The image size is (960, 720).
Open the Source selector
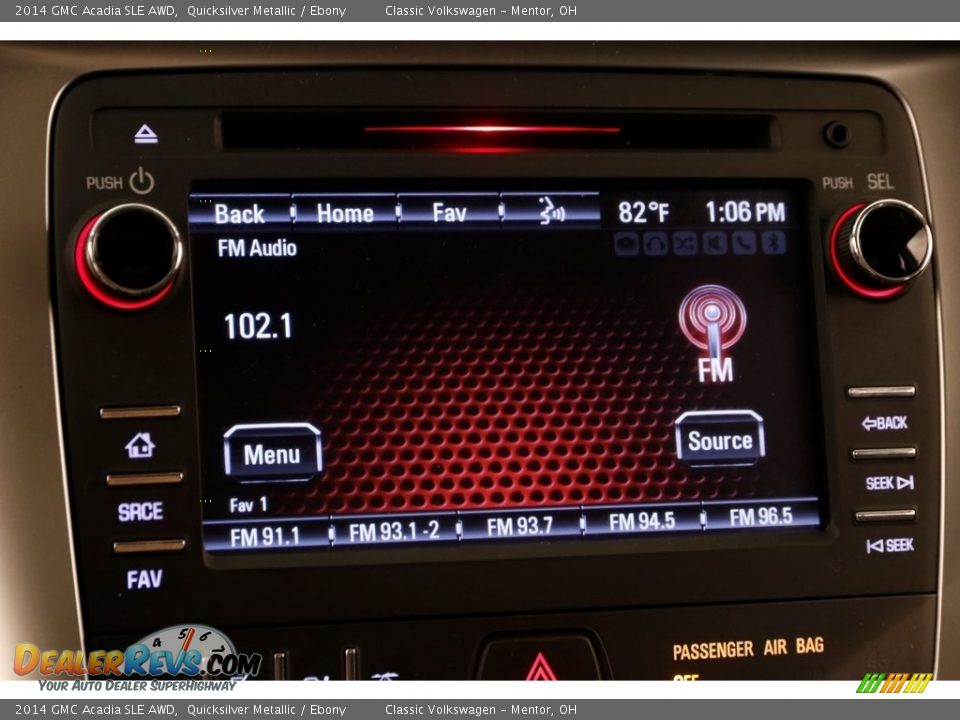(722, 439)
